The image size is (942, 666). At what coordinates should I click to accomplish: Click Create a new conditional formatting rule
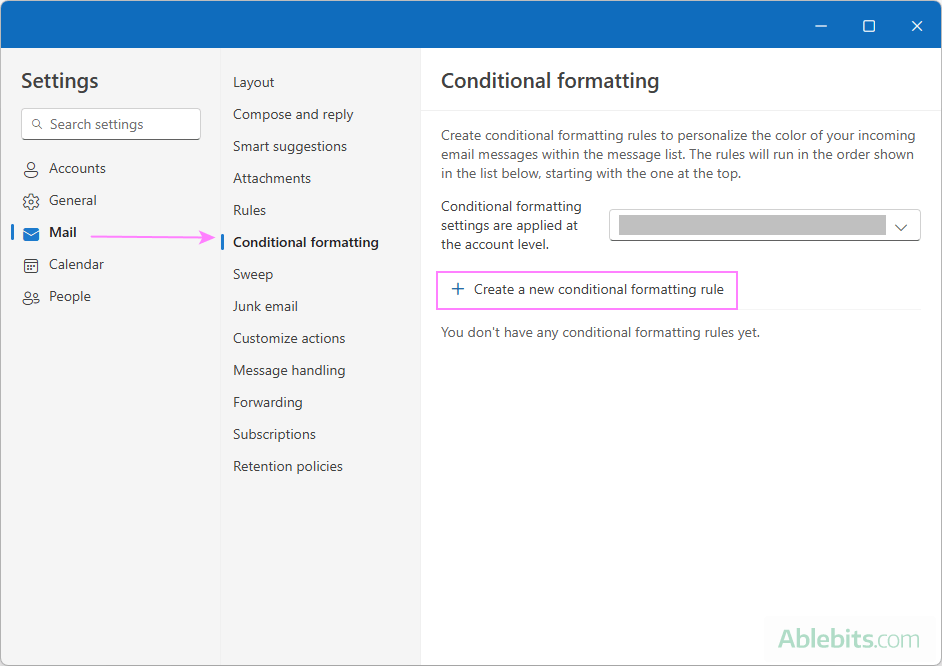click(587, 289)
